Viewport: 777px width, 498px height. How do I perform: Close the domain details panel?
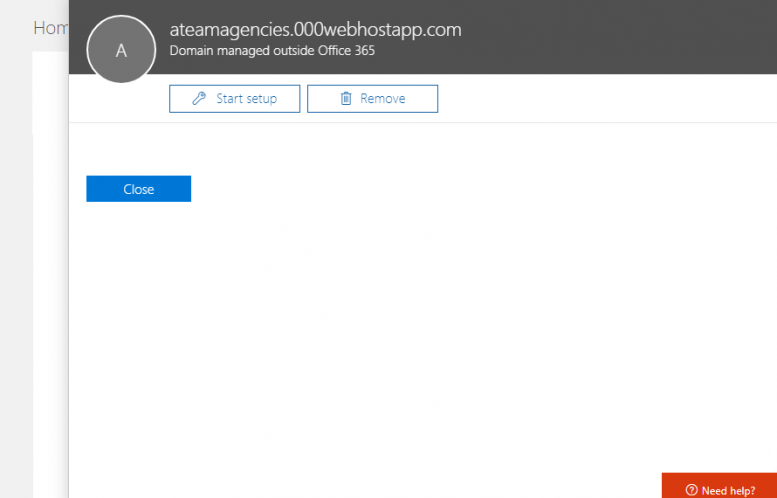tap(139, 189)
